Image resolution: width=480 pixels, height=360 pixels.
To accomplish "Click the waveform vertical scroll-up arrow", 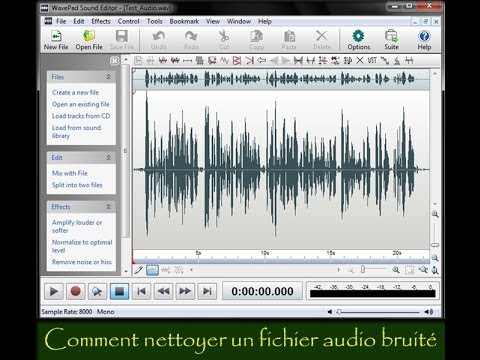I will click(x=435, y=73).
